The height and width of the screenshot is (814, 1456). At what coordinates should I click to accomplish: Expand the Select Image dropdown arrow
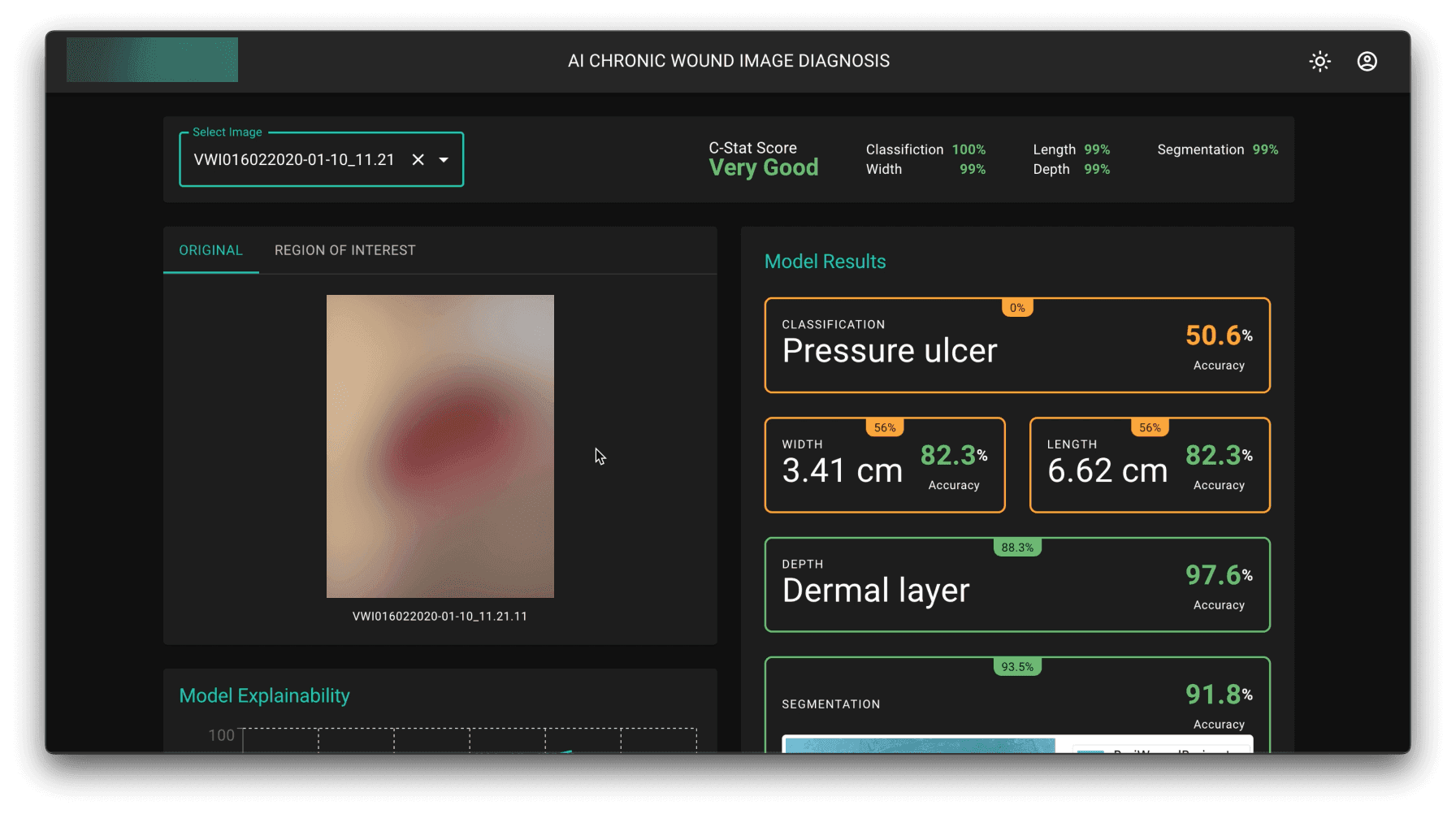tap(444, 159)
